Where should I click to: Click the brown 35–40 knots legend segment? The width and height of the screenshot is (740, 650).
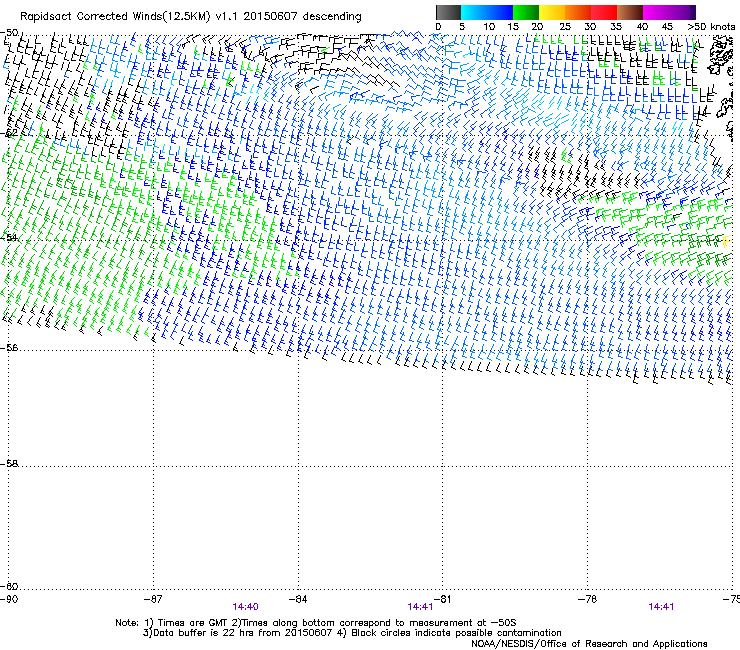630,12
